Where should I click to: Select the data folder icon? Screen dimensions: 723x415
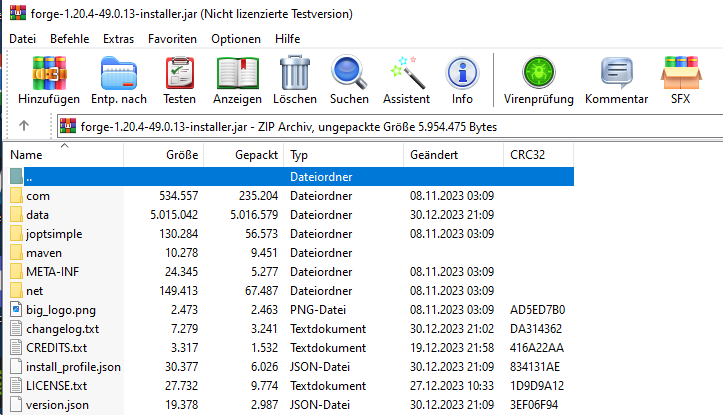[16, 214]
